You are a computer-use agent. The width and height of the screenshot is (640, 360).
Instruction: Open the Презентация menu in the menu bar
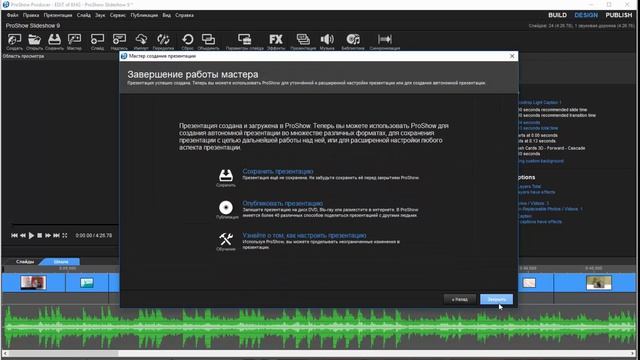(58, 15)
